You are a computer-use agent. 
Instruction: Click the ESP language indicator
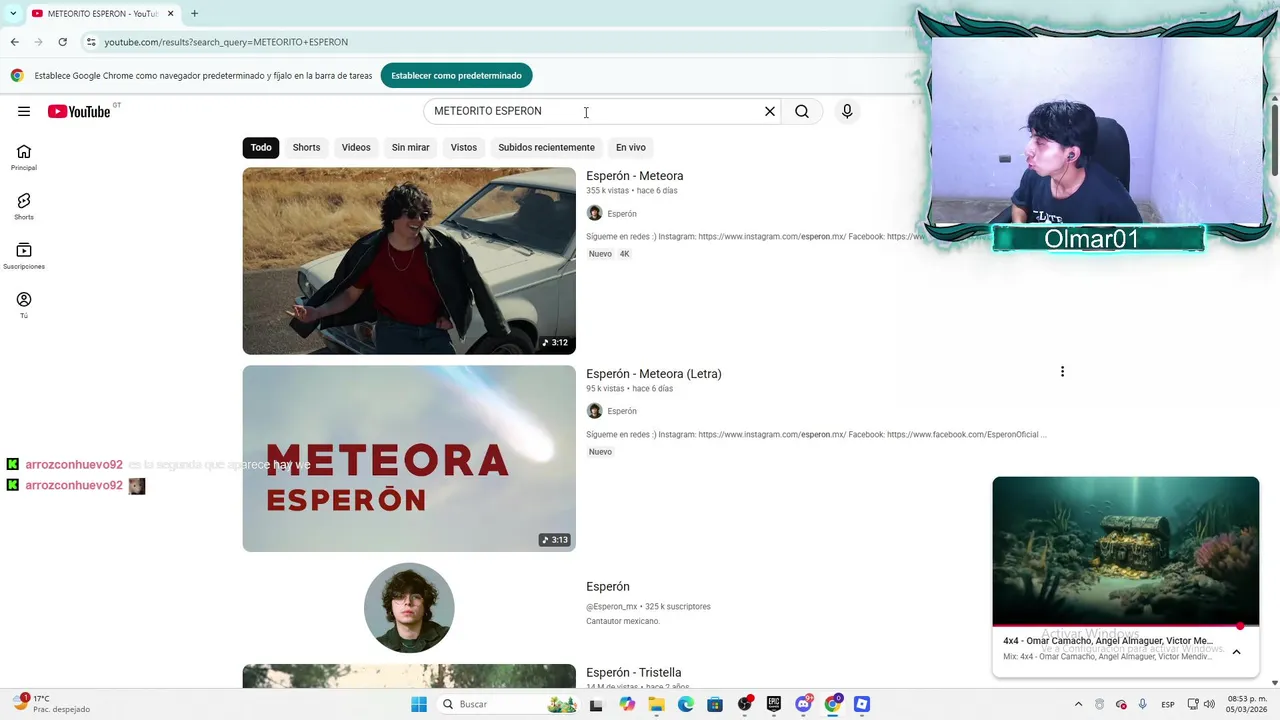[1168, 704]
